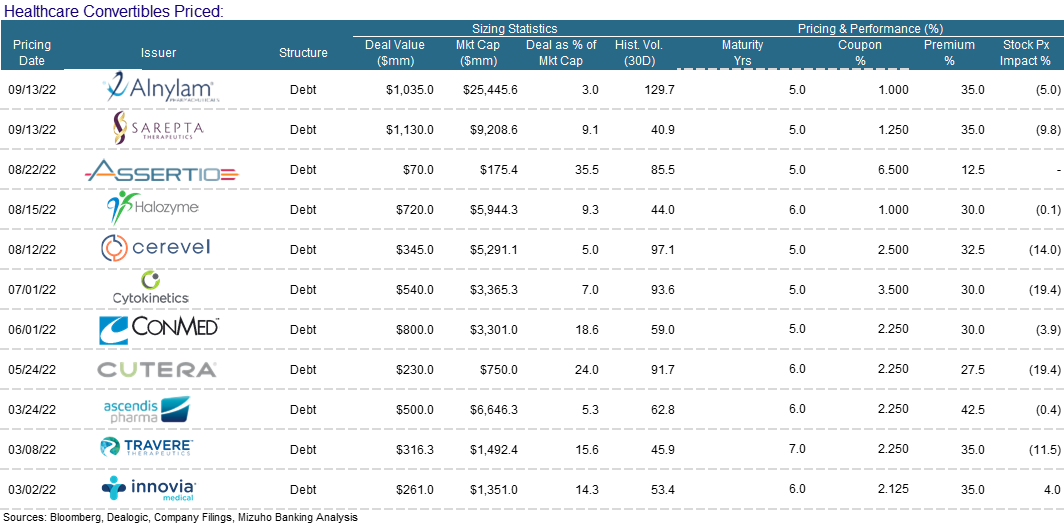Click the Healthcare Convertibles Priced title

[113, 10]
